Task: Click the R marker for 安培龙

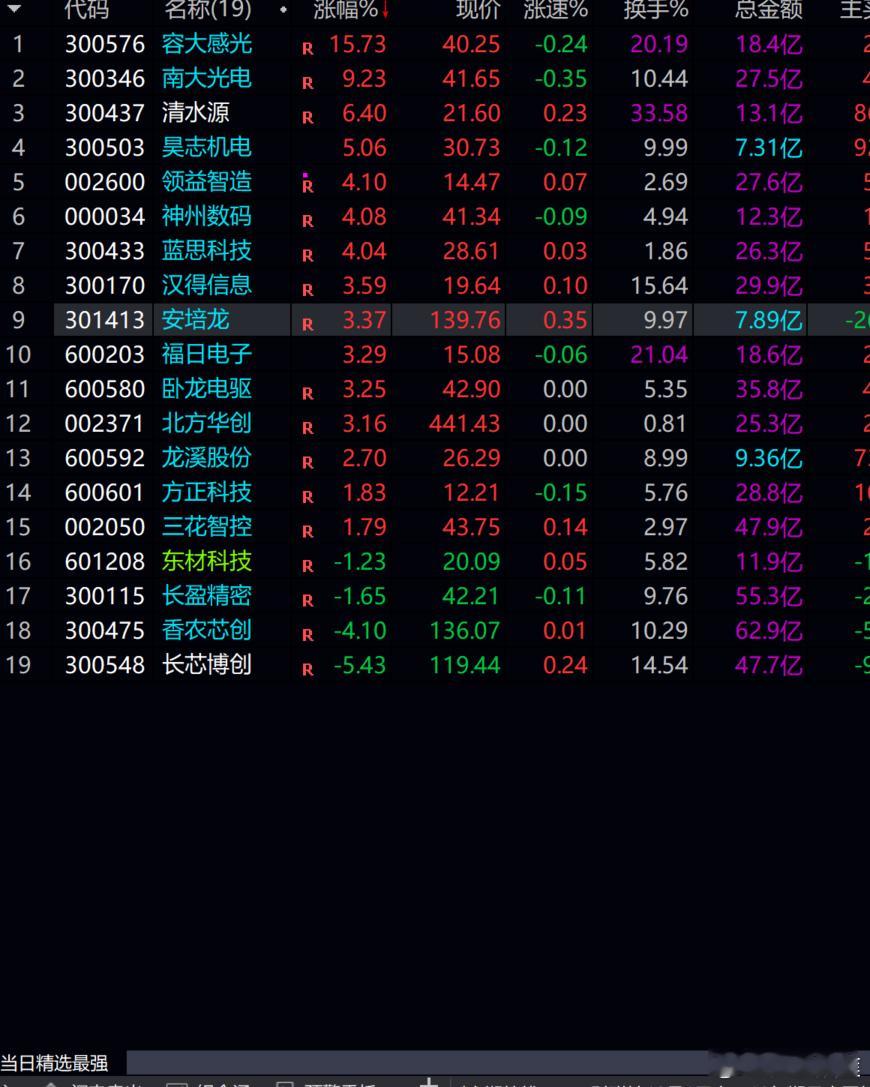Action: [308, 324]
